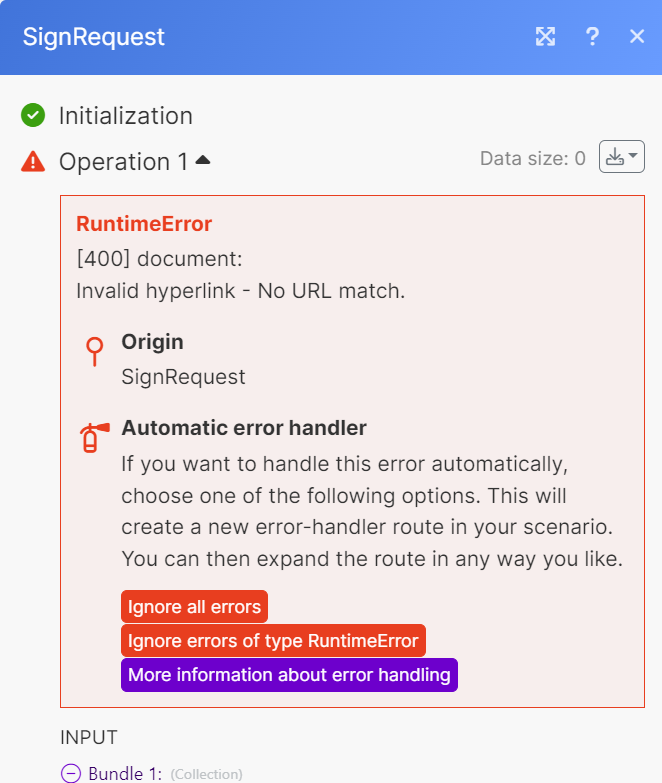Click Ignore errors of type RuntimeError

pyautogui.click(x=273, y=641)
